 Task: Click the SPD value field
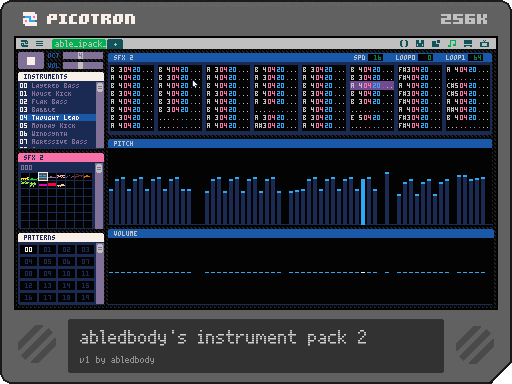(375, 58)
